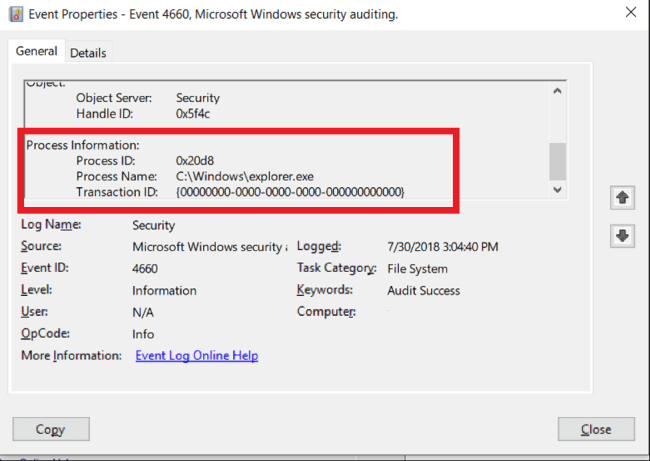
Task: Select the all-zero Transaction ID value
Action: pos(290,192)
